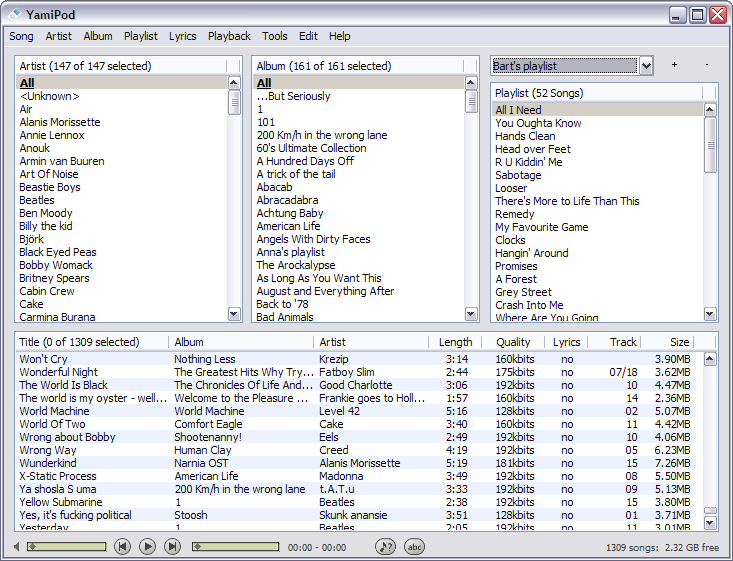The width and height of the screenshot is (733, 561).
Task: Sort songs by Length column header
Action: click(x=455, y=342)
